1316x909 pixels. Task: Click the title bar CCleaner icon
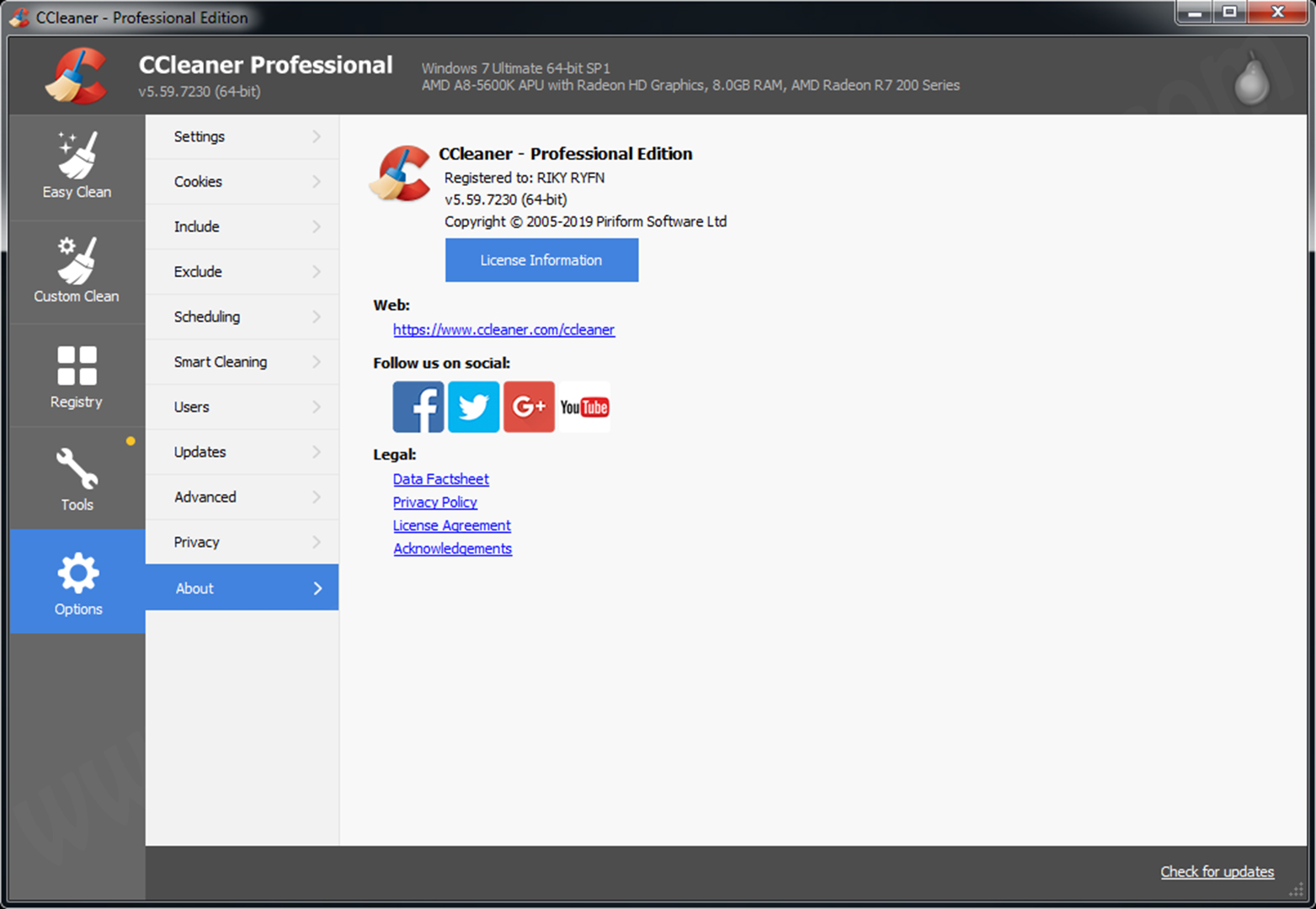click(19, 17)
